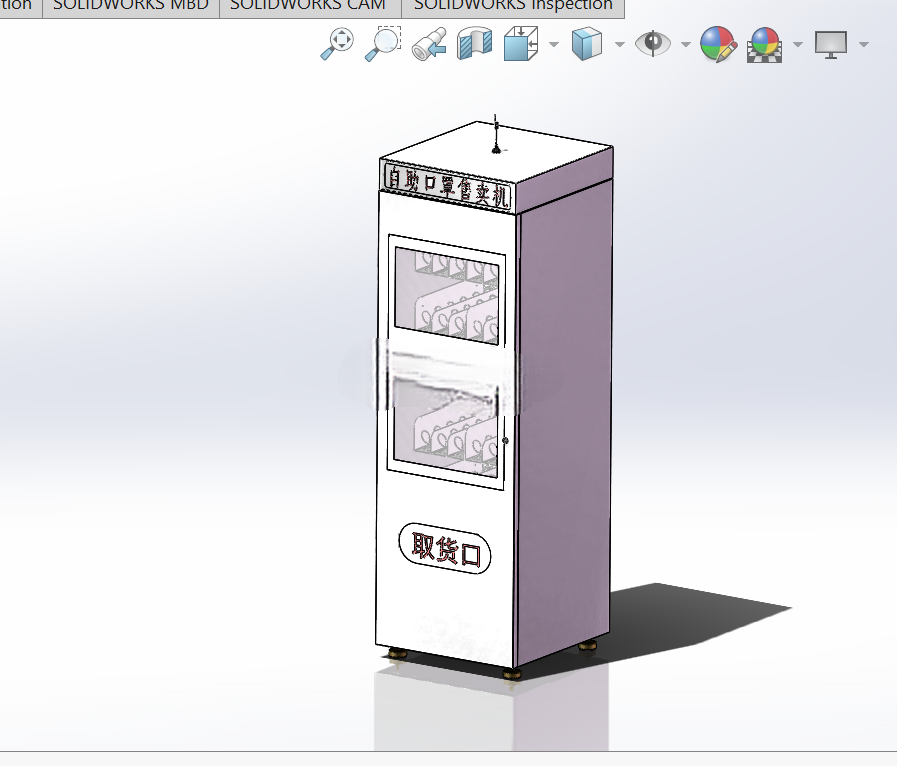Click the View Settings monitor icon

(x=831, y=45)
